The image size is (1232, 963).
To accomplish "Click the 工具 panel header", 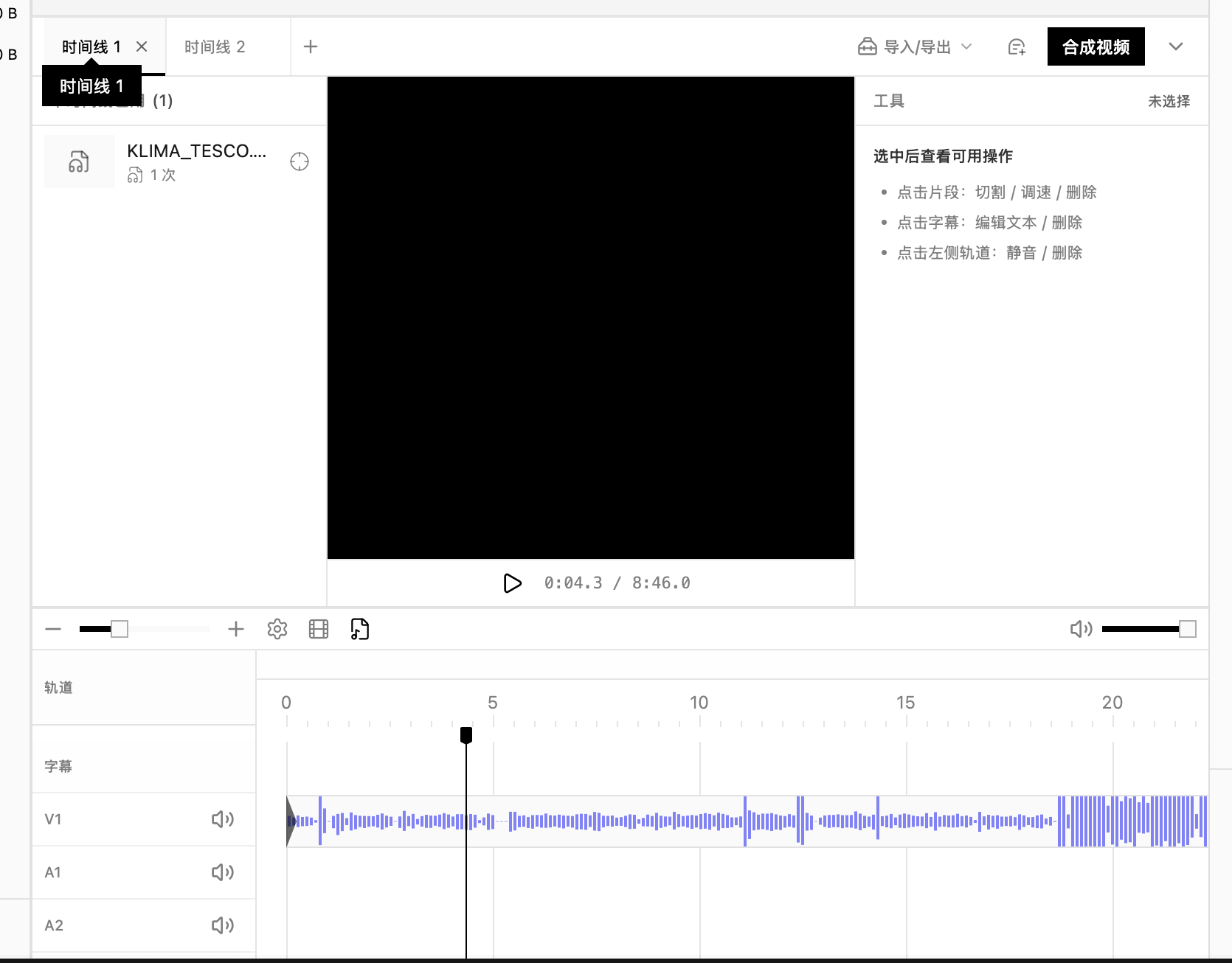I will coord(889,101).
